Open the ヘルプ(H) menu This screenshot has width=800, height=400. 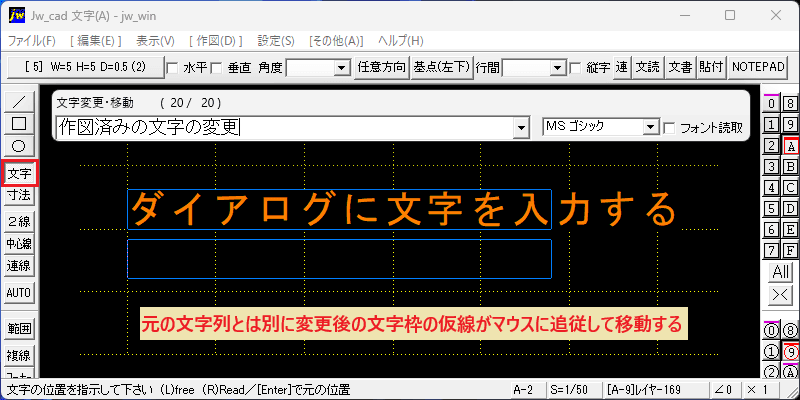click(401, 41)
